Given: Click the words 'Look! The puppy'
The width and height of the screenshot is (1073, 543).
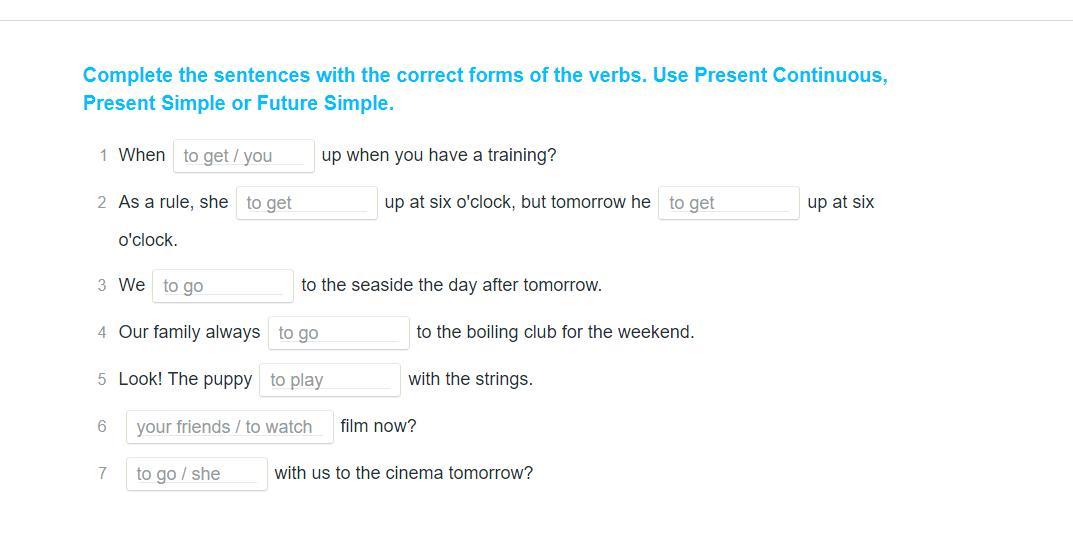Looking at the screenshot, I should point(185,379).
